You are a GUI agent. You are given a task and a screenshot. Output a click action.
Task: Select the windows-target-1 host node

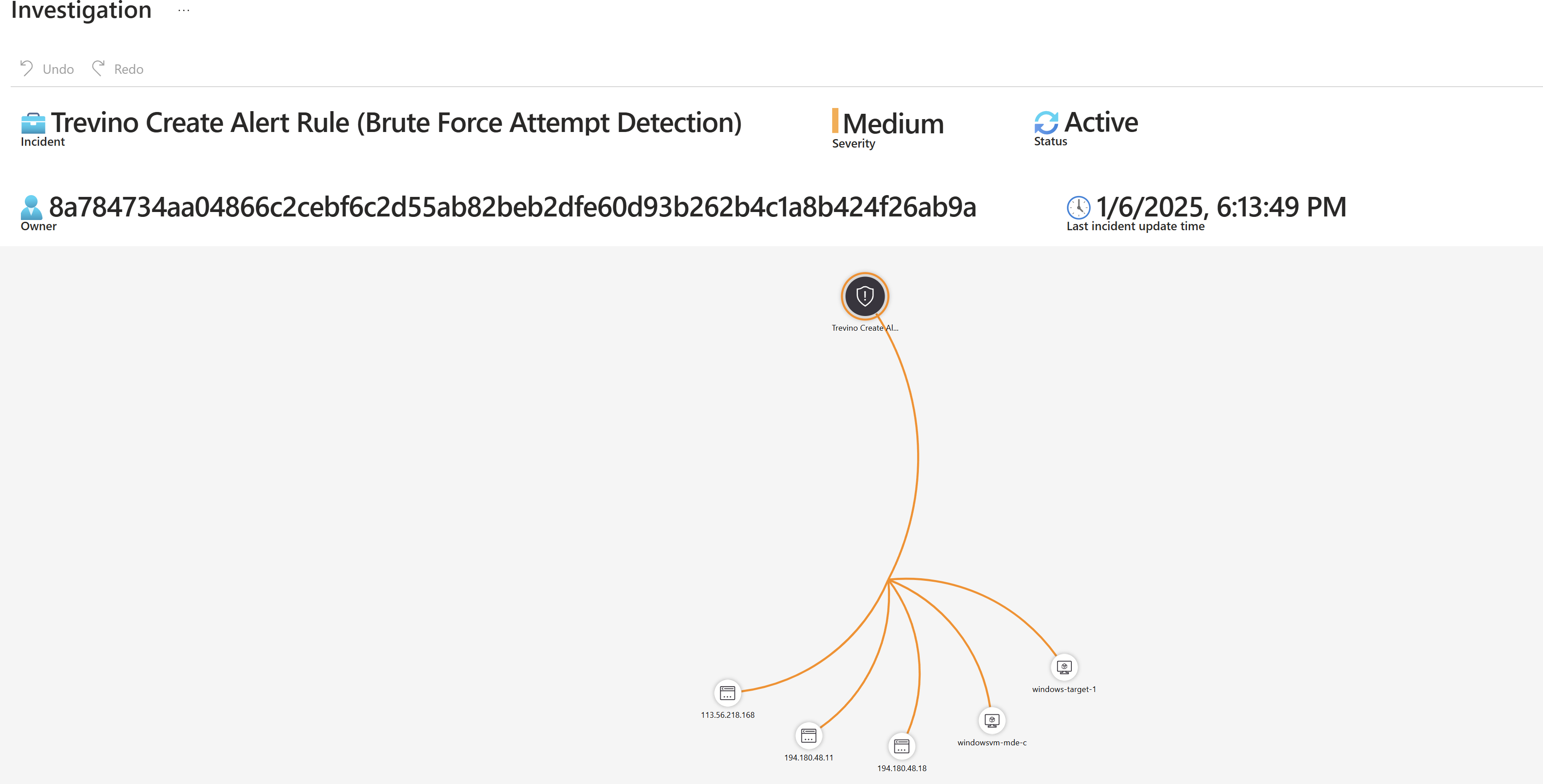point(1064,667)
